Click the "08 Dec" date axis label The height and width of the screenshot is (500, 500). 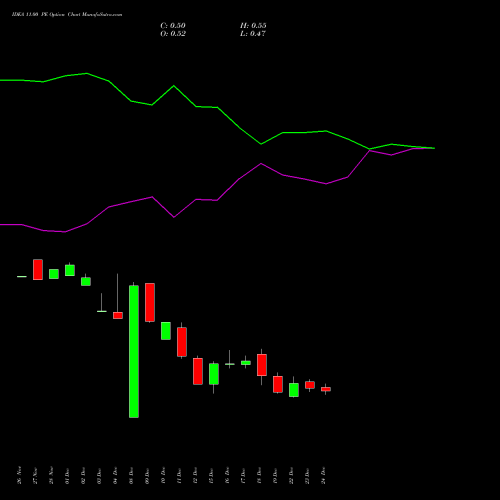131,476
